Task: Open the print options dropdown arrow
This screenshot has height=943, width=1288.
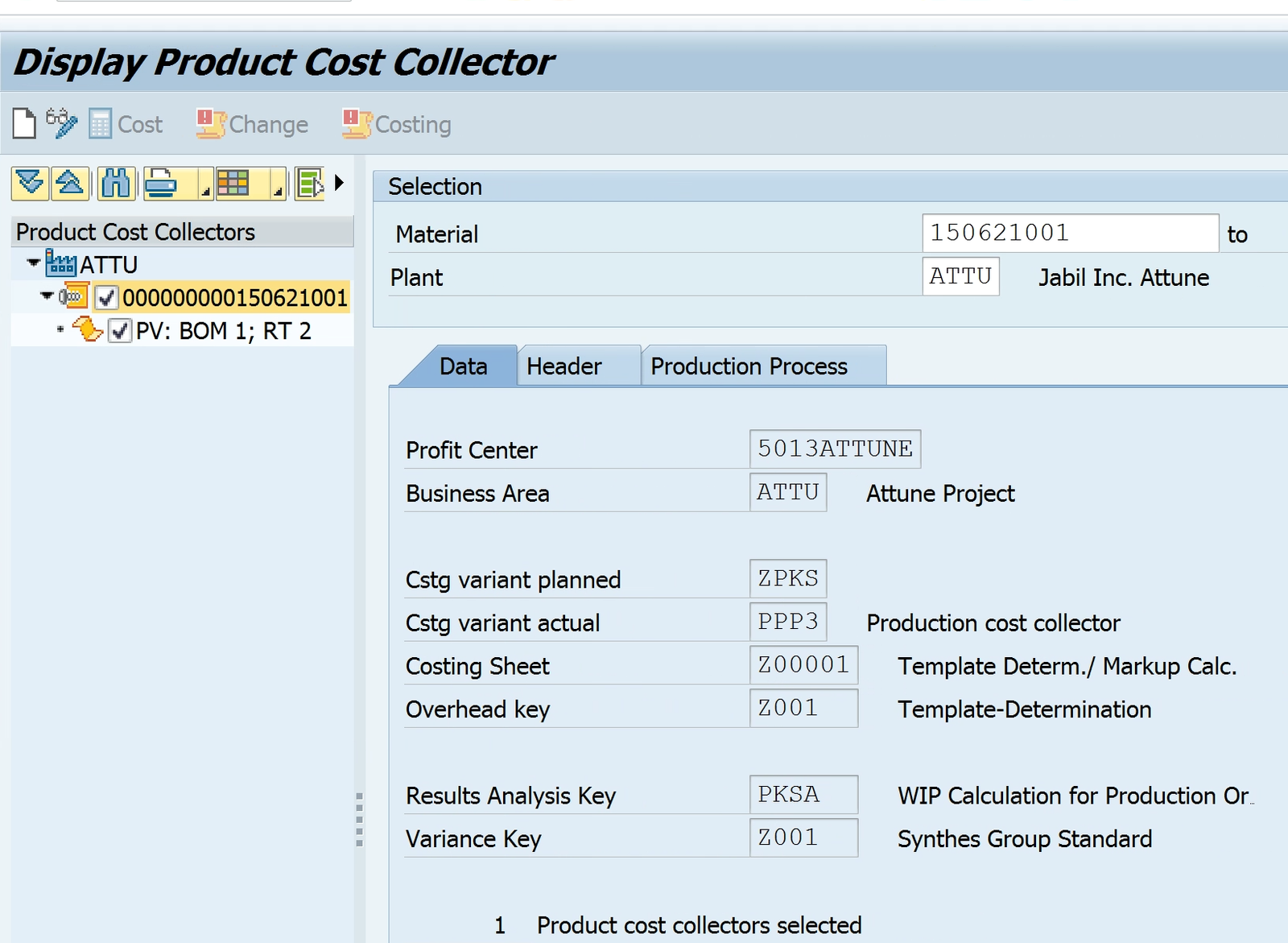Action: [205, 190]
